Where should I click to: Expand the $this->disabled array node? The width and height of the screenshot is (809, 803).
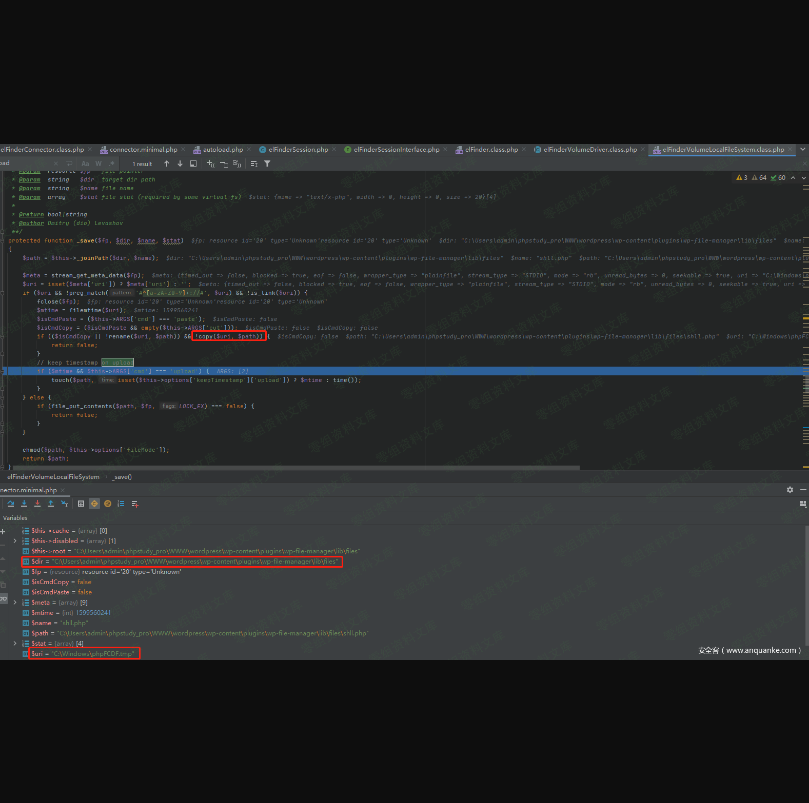tap(15, 540)
